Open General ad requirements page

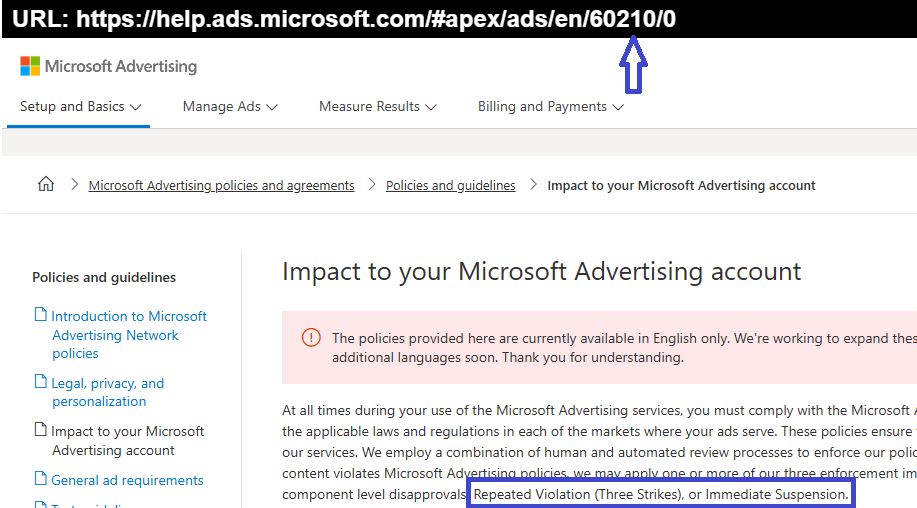tap(127, 480)
